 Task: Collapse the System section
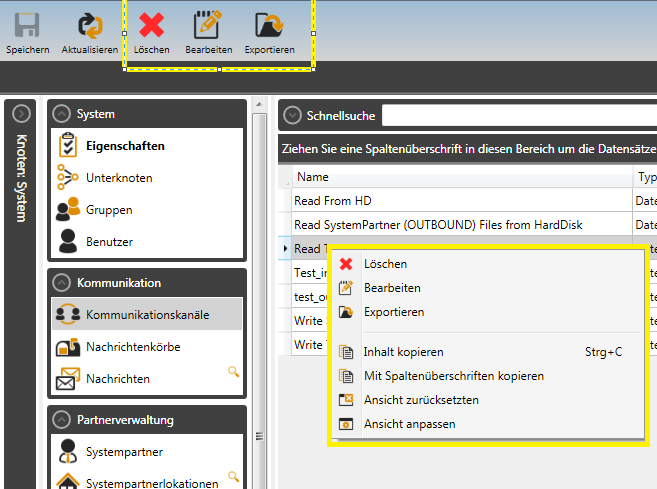pyautogui.click(x=62, y=114)
